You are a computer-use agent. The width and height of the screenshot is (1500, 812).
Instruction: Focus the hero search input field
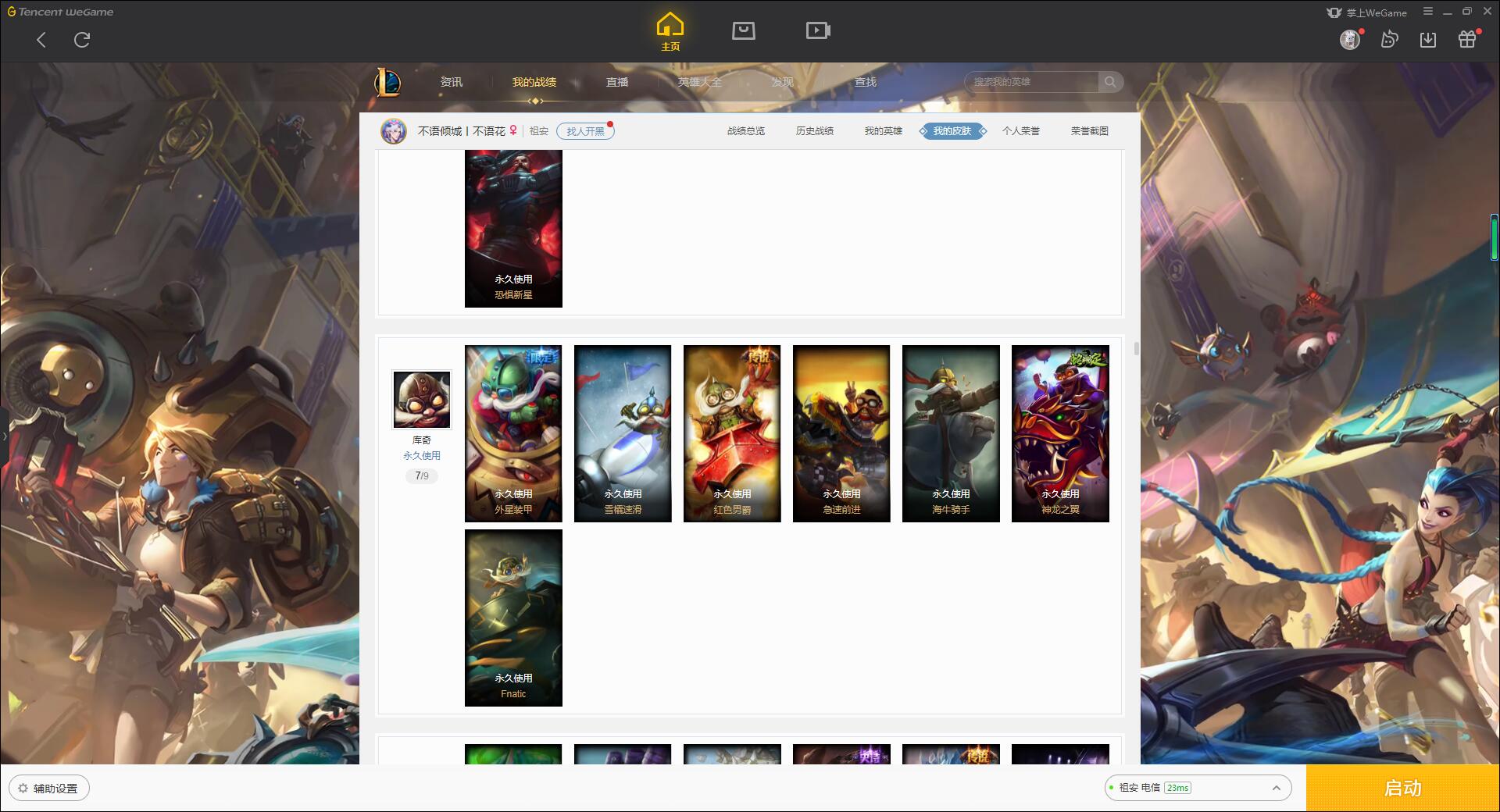coord(1033,82)
